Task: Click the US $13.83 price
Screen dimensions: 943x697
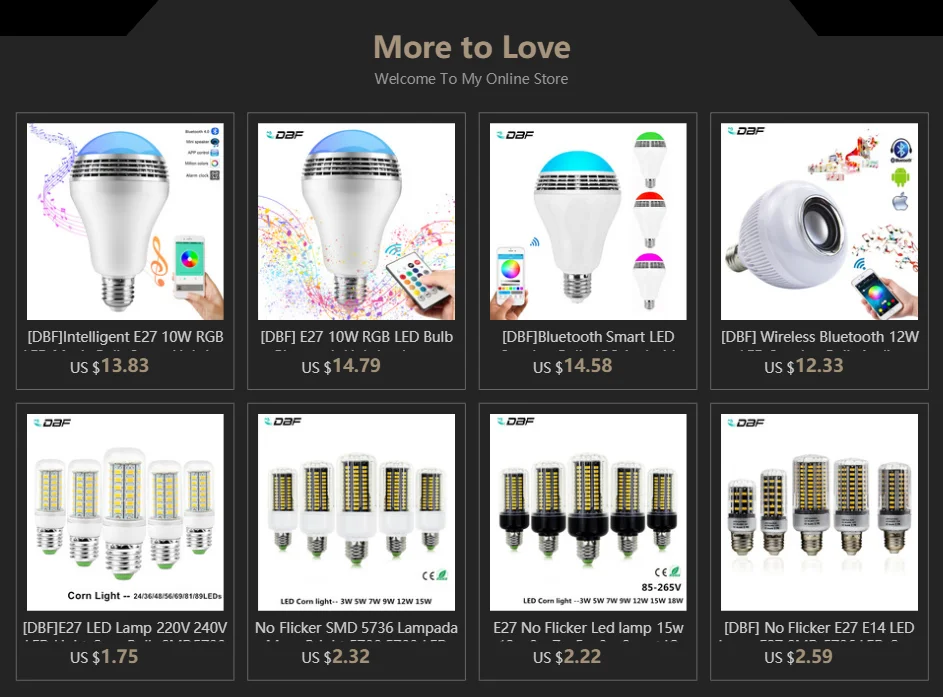Action: click(109, 366)
